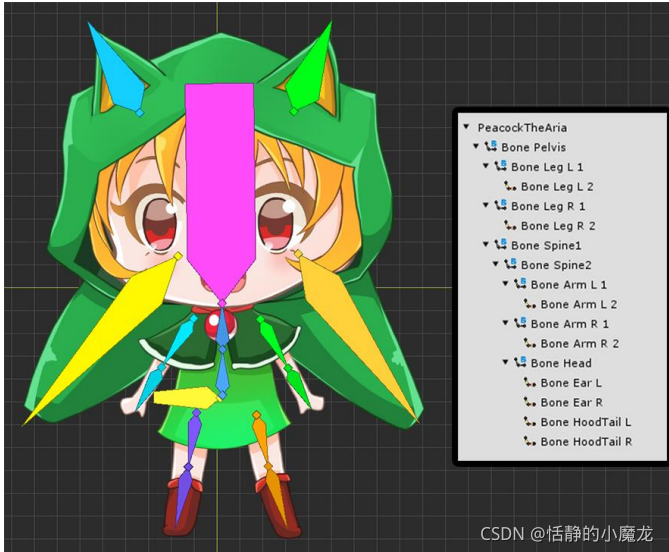Select the Bone Leg R 2 label
This screenshot has width=669, height=552.
pyautogui.click(x=558, y=226)
